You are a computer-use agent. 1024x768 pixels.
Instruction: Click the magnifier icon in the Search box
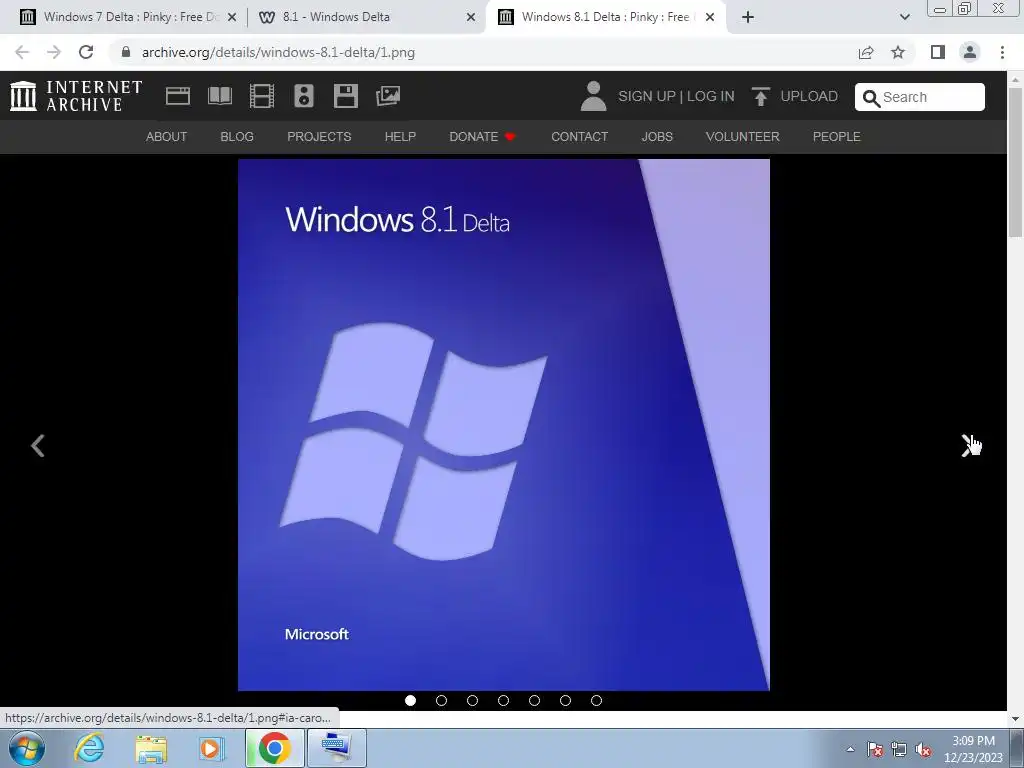pyautogui.click(x=871, y=98)
